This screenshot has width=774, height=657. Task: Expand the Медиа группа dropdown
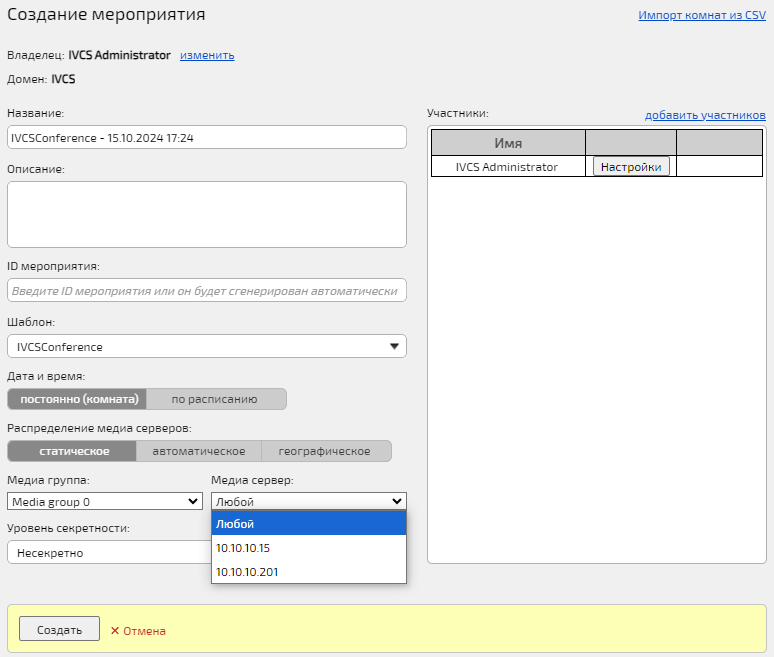click(105, 501)
